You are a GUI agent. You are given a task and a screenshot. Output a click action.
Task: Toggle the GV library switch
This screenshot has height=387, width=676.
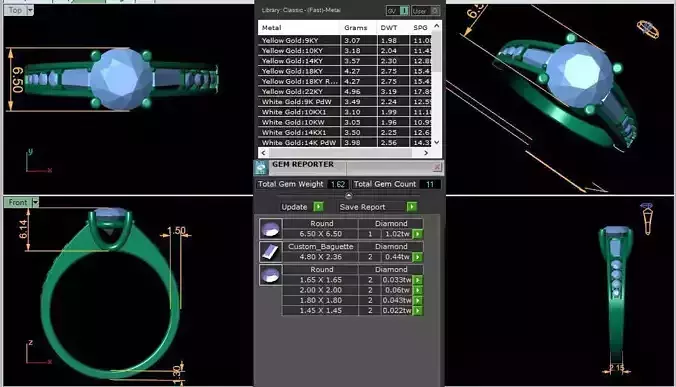(397, 11)
